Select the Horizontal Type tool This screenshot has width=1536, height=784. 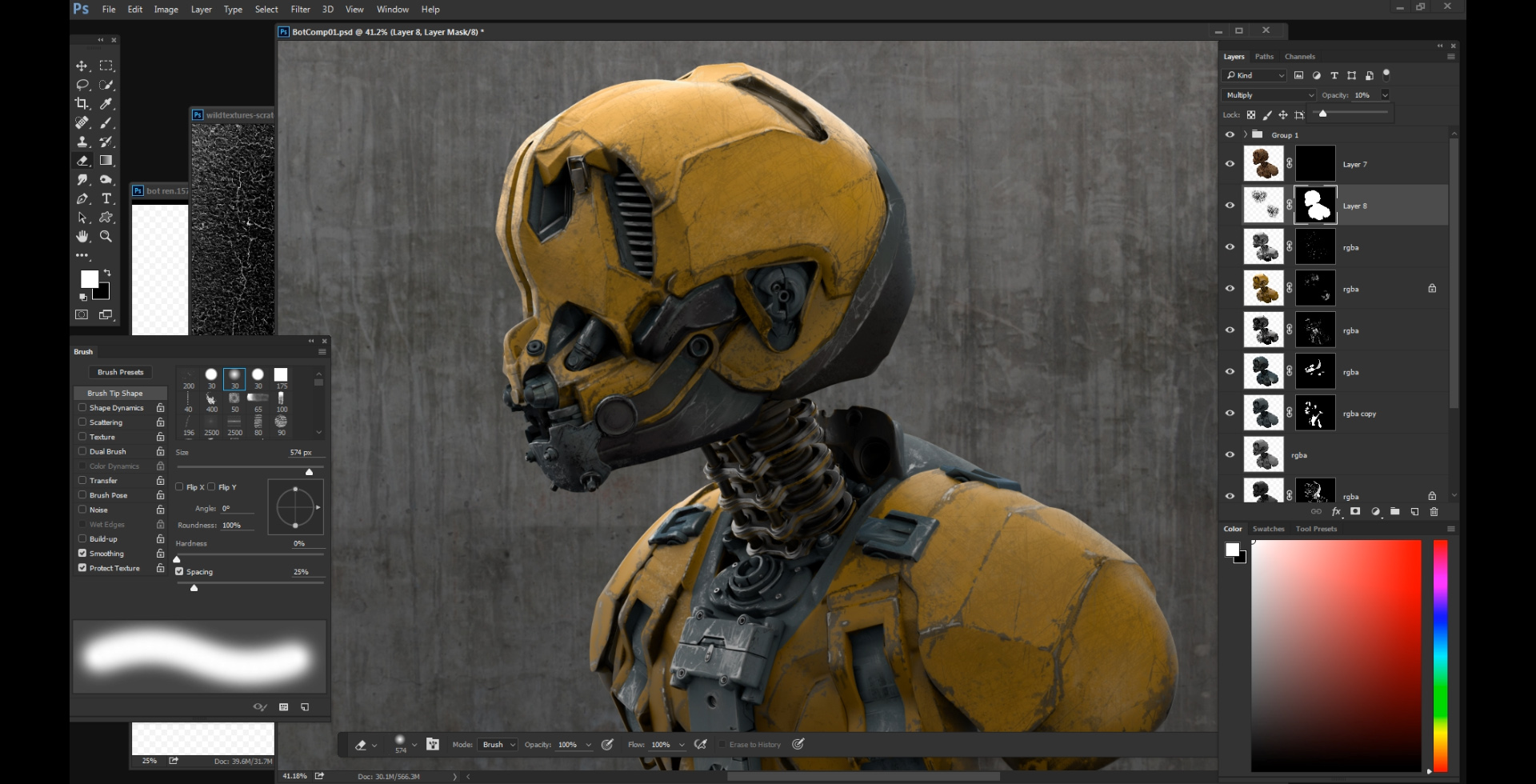(106, 198)
